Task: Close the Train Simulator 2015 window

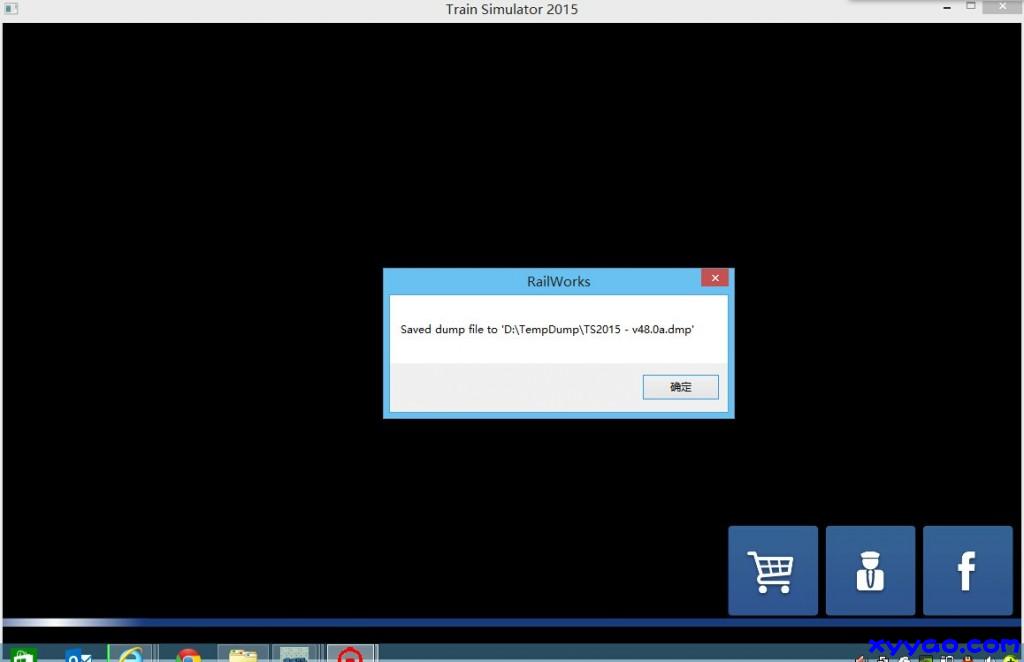Action: pos(1003,7)
